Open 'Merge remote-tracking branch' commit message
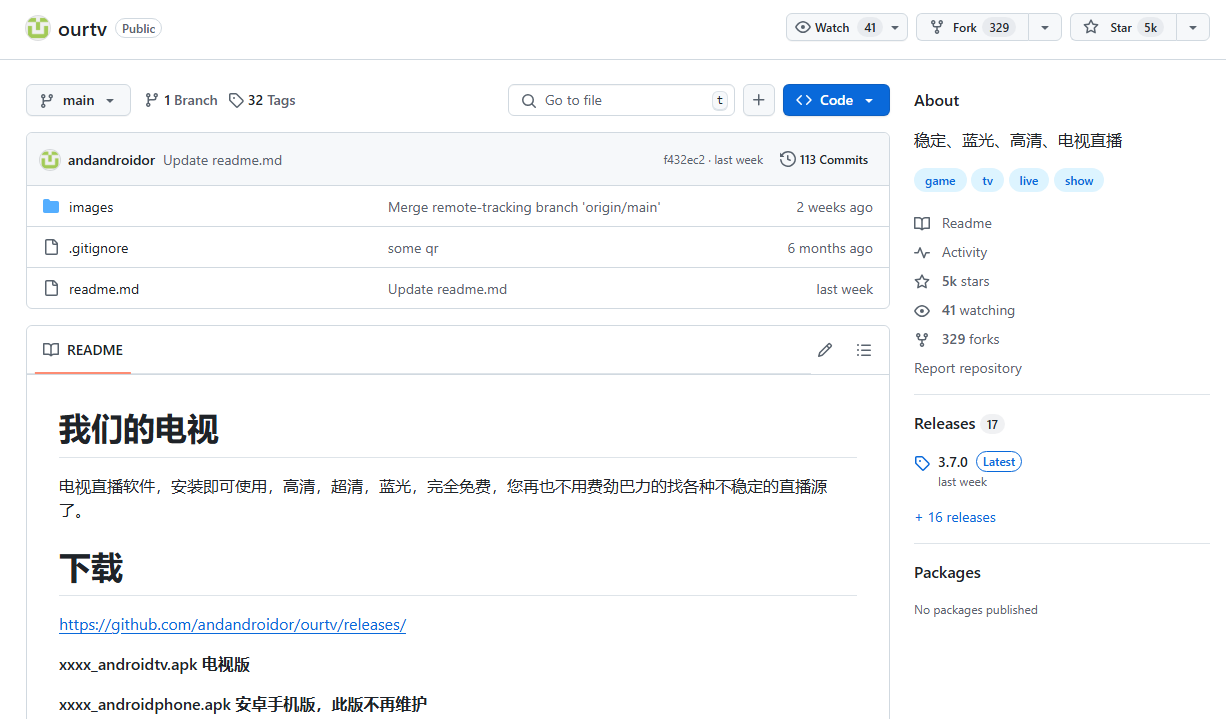This screenshot has width=1226, height=719. pos(524,207)
